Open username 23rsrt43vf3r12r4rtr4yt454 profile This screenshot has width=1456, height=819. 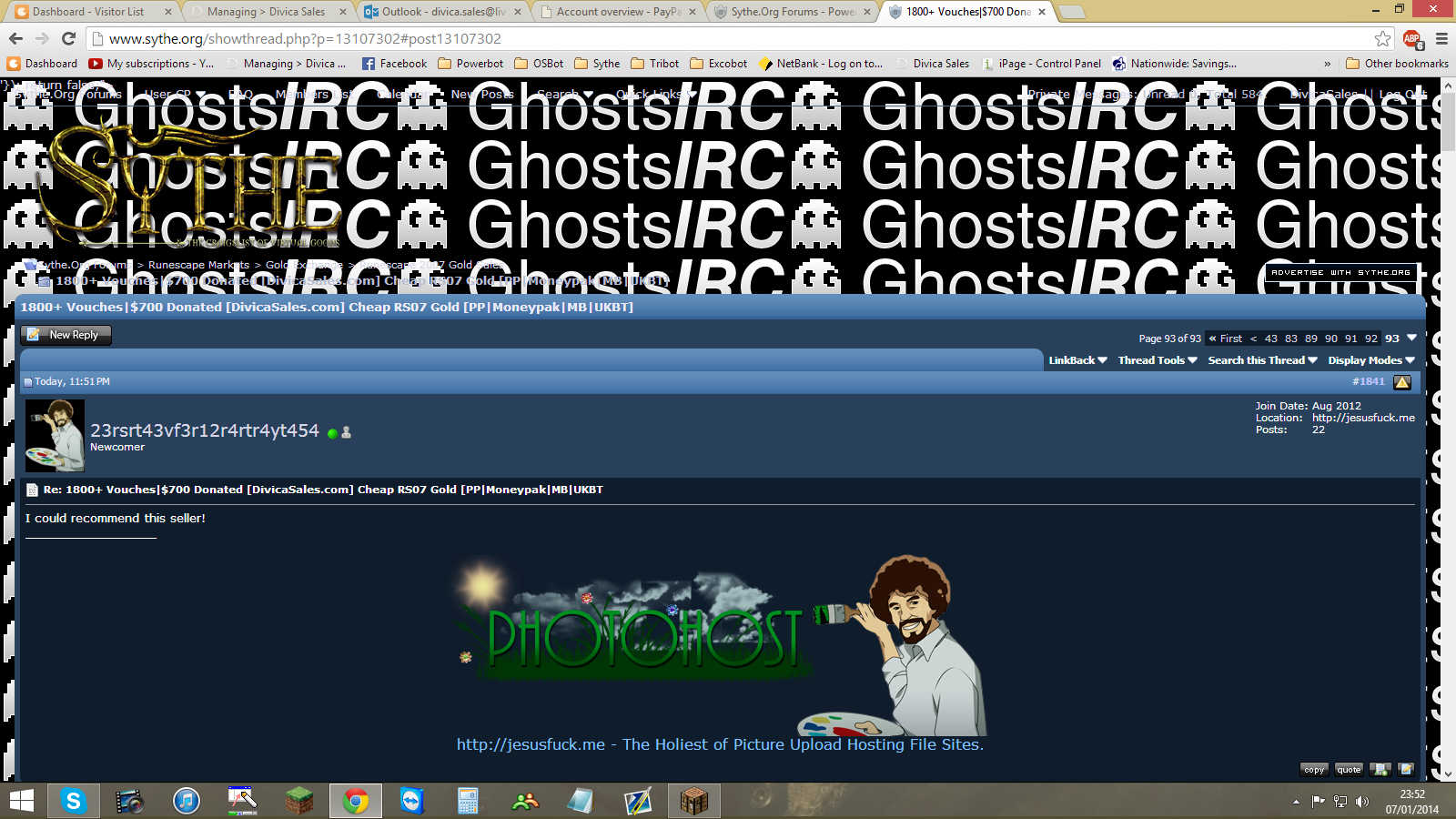pos(205,430)
